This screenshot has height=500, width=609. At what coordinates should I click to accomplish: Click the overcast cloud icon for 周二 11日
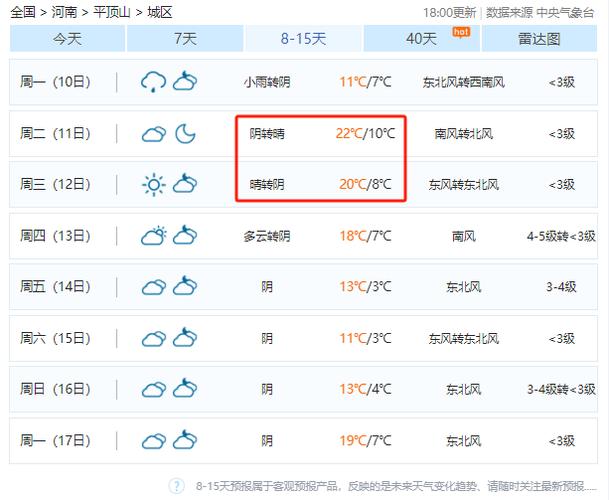(154, 134)
